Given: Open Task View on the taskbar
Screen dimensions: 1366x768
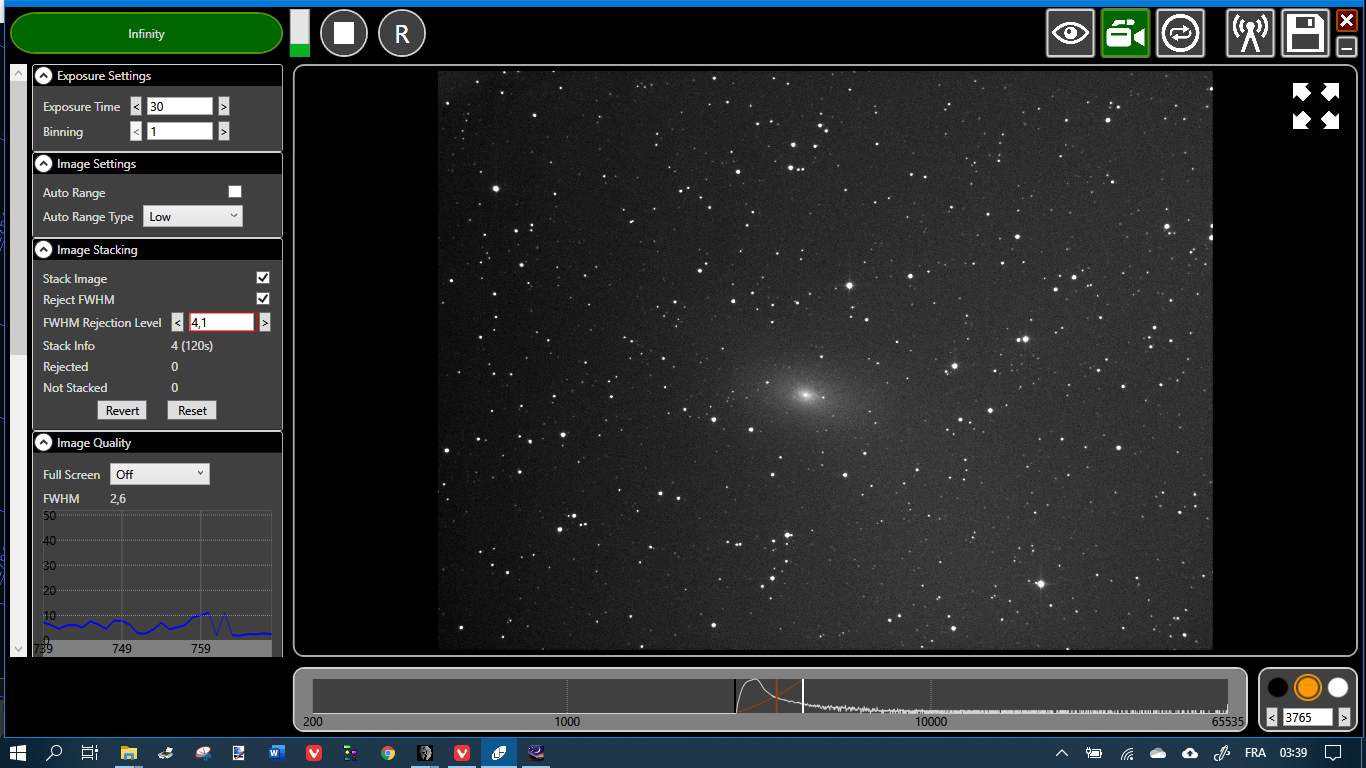Looking at the screenshot, I should click(90, 753).
